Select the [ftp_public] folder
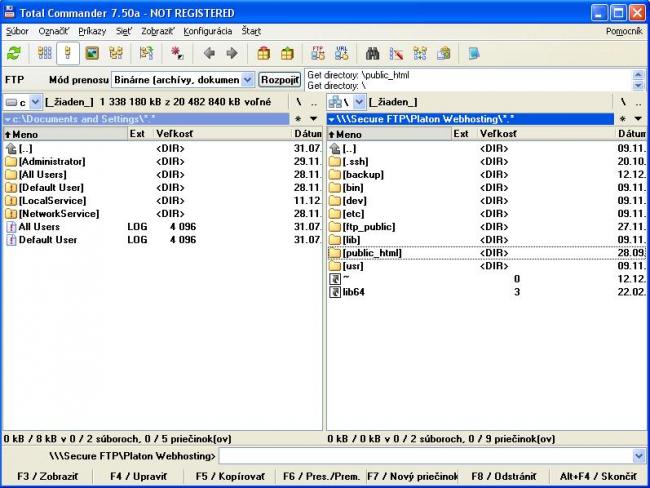 point(487,227)
